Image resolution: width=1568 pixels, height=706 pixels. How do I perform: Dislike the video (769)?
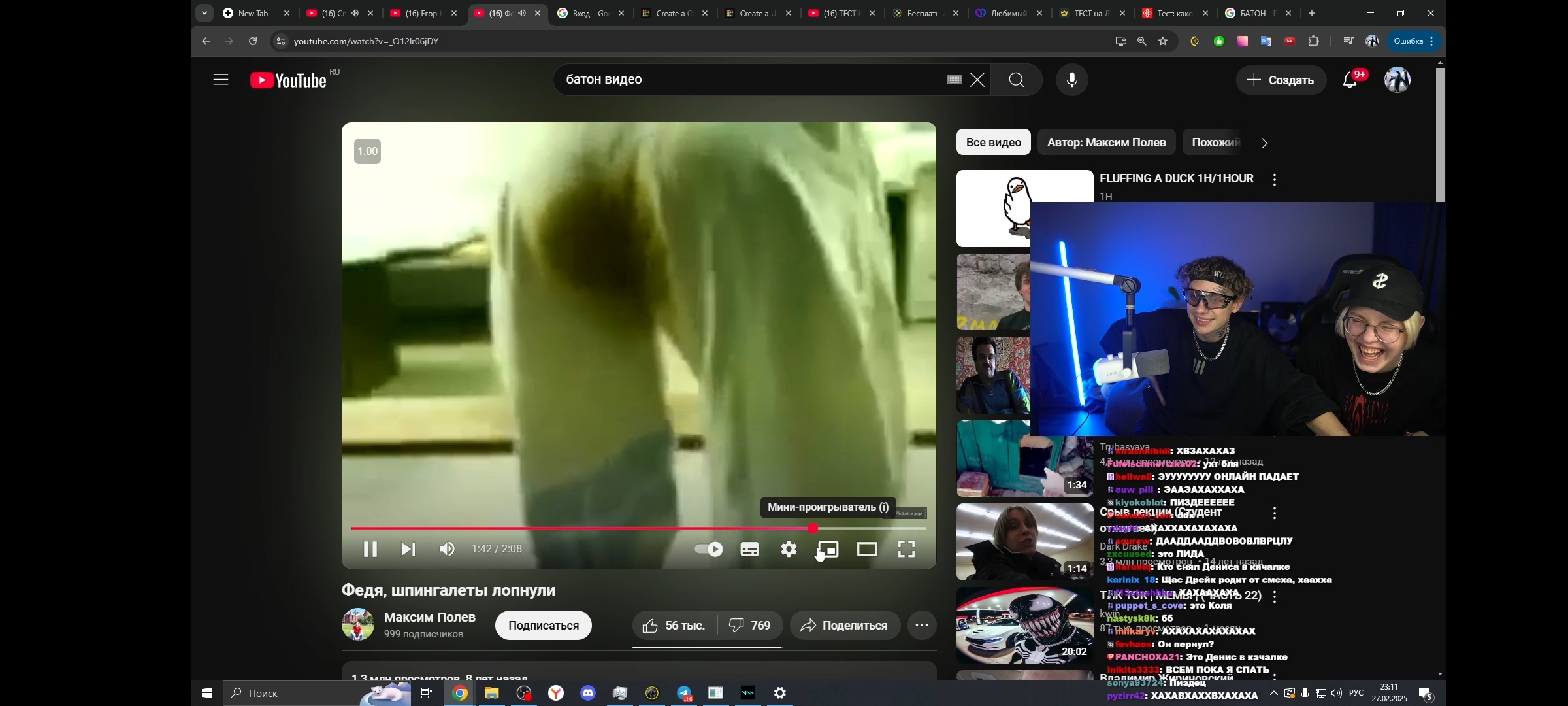[x=750, y=626]
